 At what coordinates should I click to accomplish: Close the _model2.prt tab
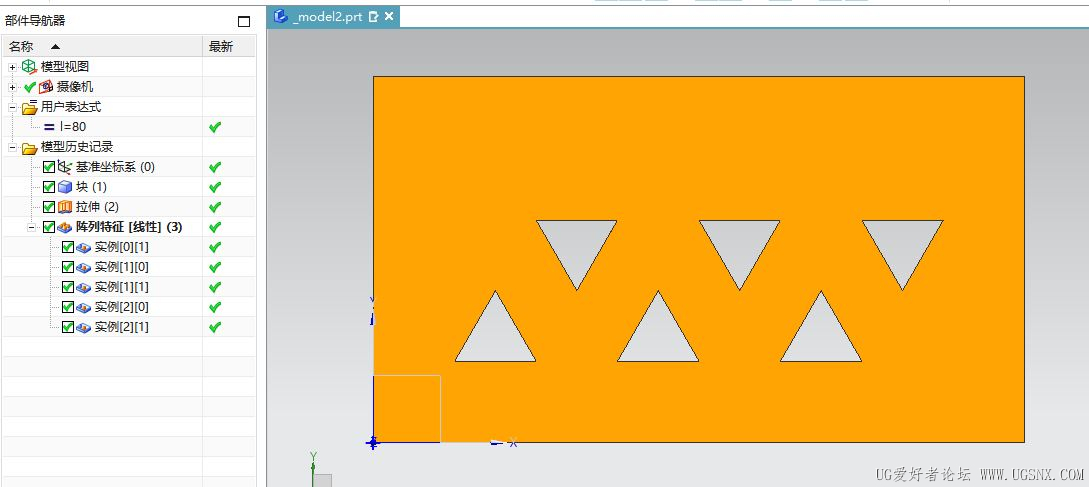pyautogui.click(x=388, y=16)
